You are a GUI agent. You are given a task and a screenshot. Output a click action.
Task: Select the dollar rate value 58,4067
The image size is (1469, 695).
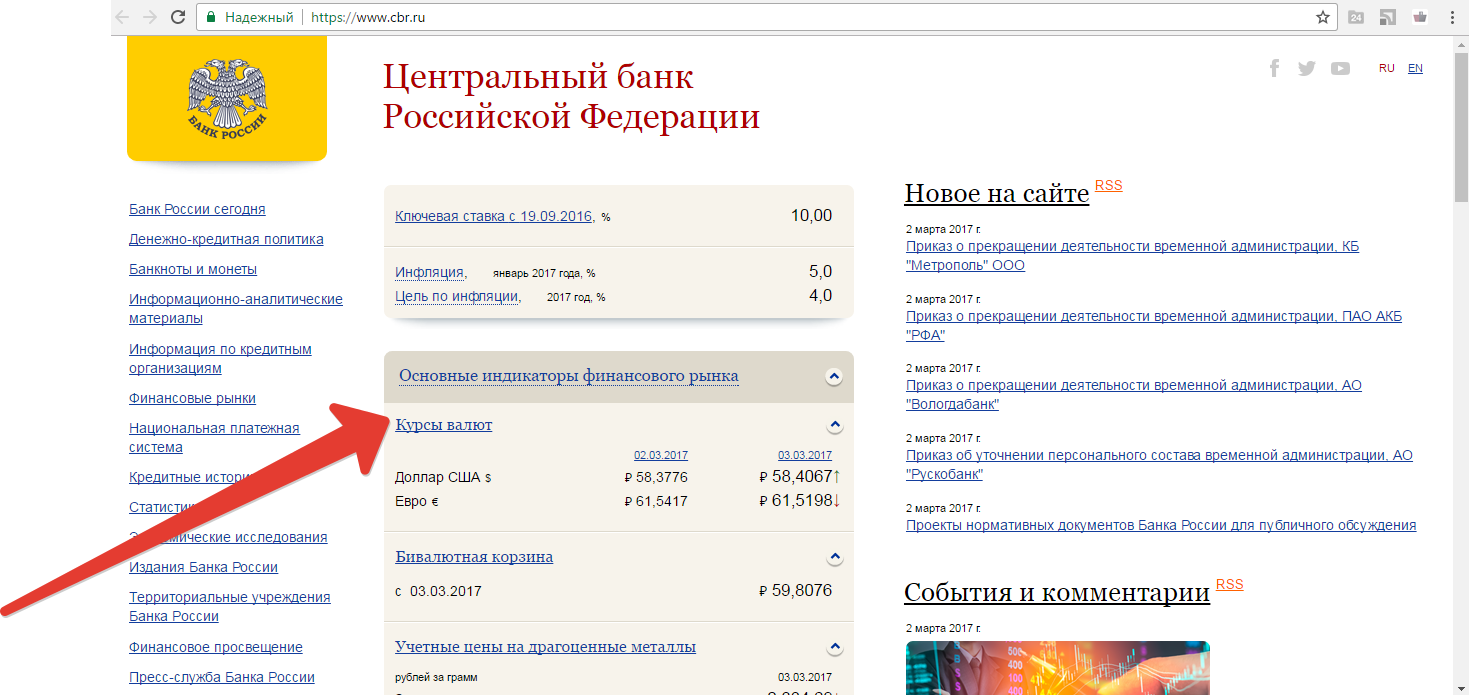(802, 477)
